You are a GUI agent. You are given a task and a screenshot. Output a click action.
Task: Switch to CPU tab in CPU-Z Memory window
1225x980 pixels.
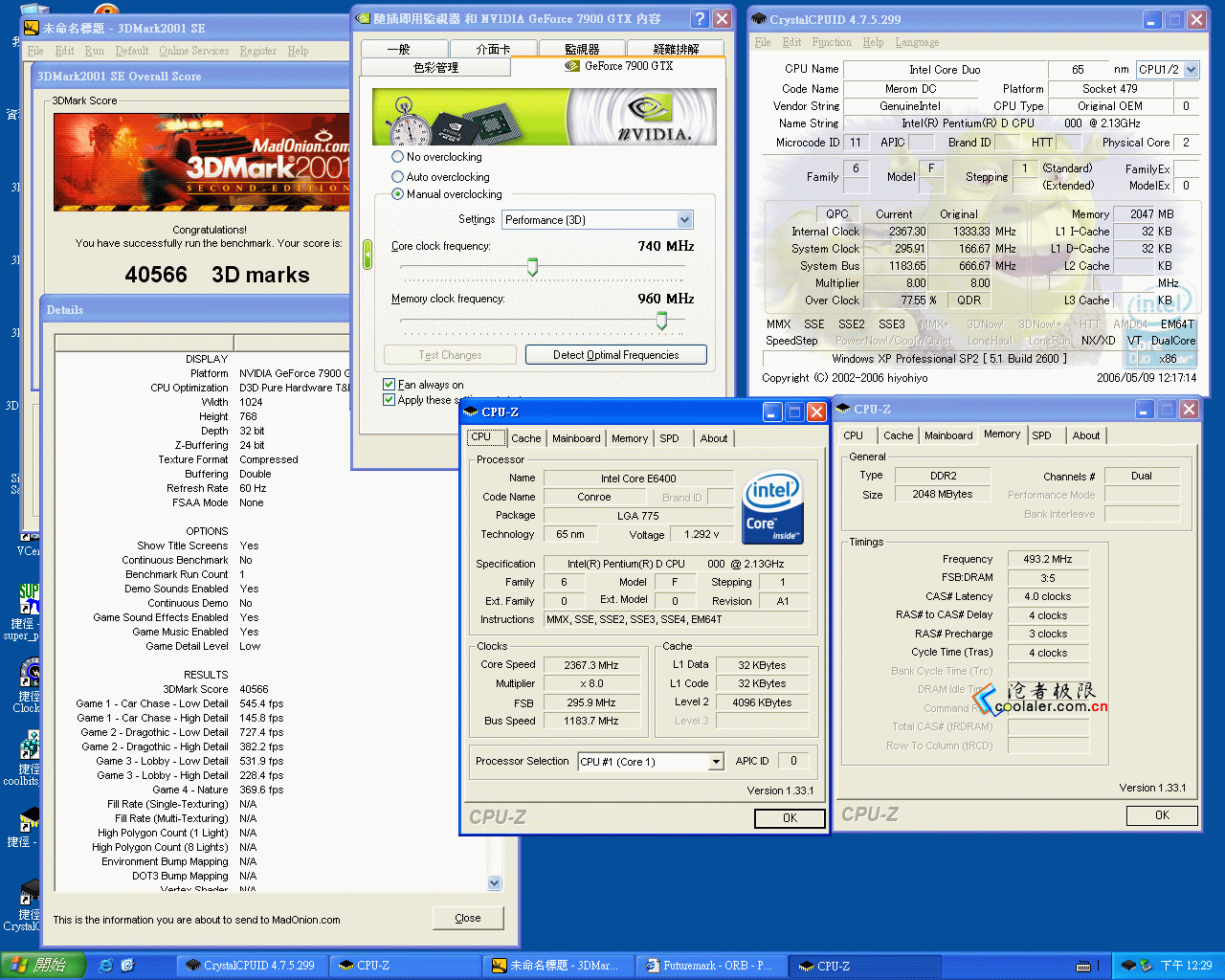pos(853,435)
